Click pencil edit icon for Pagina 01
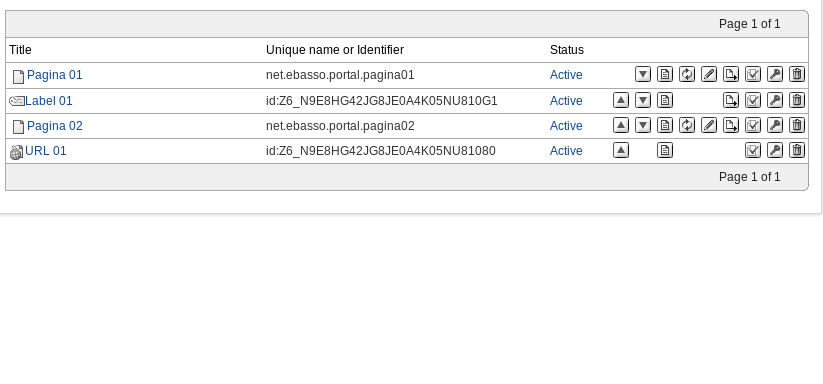Viewport: 823px width, 384px height. [x=709, y=74]
